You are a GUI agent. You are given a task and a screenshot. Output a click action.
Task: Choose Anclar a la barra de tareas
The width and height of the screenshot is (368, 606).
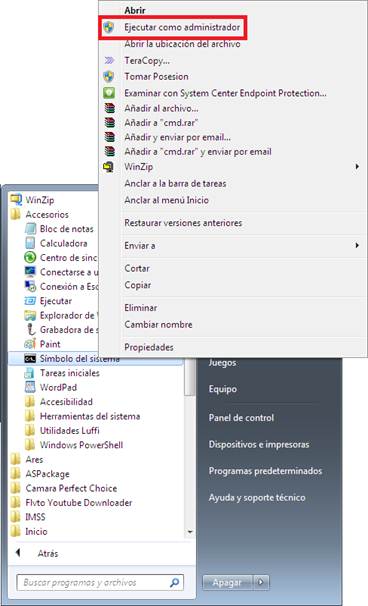coord(175,184)
